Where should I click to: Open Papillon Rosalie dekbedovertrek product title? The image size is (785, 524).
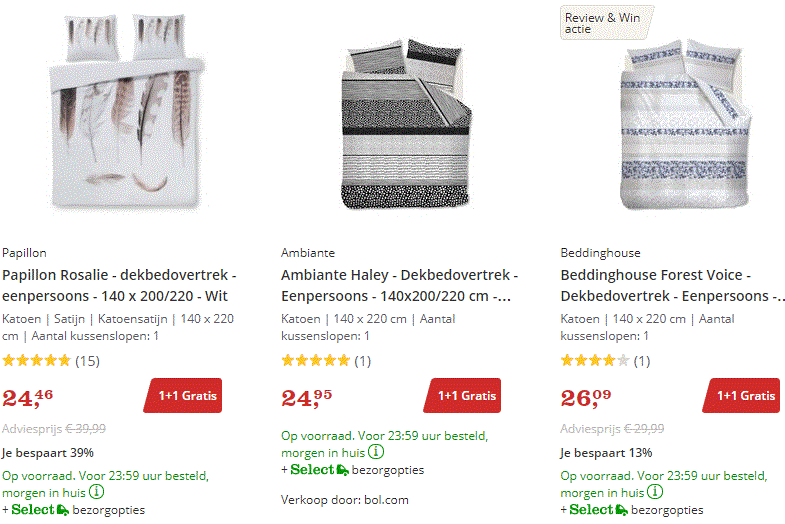coord(119,285)
